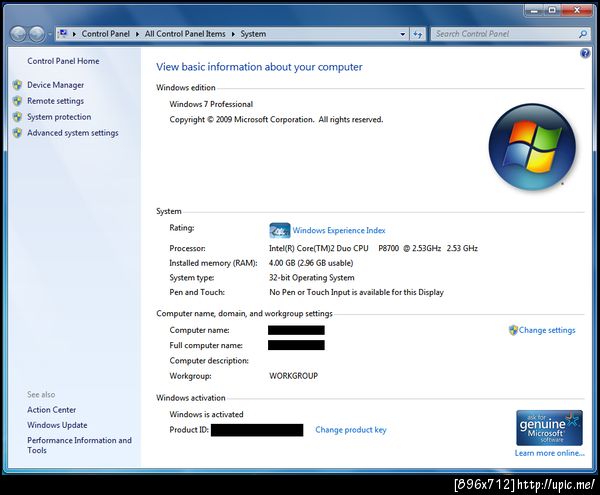Image resolution: width=600 pixels, height=495 pixels.
Task: Open Advanced system settings link
Action: (73, 133)
